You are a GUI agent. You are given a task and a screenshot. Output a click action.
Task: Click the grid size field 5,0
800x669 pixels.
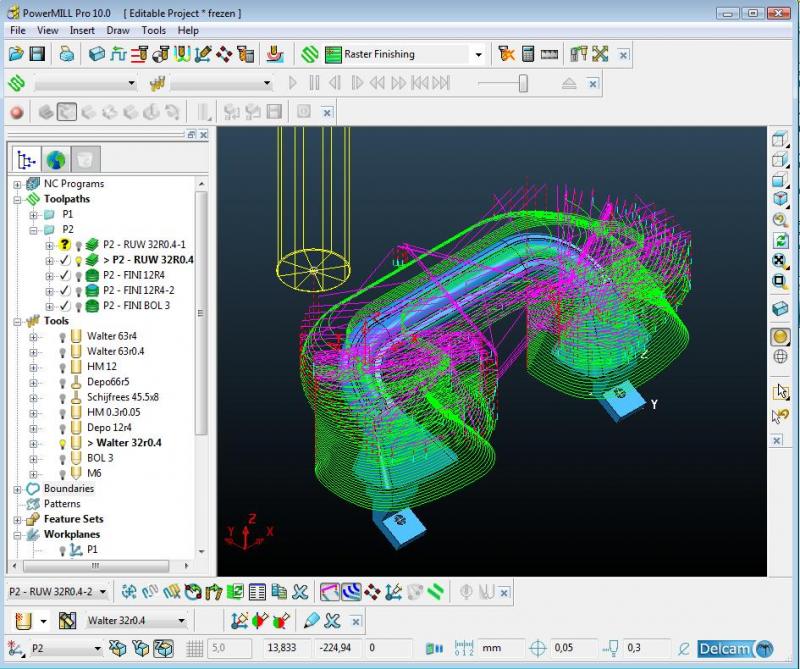[x=229, y=648]
